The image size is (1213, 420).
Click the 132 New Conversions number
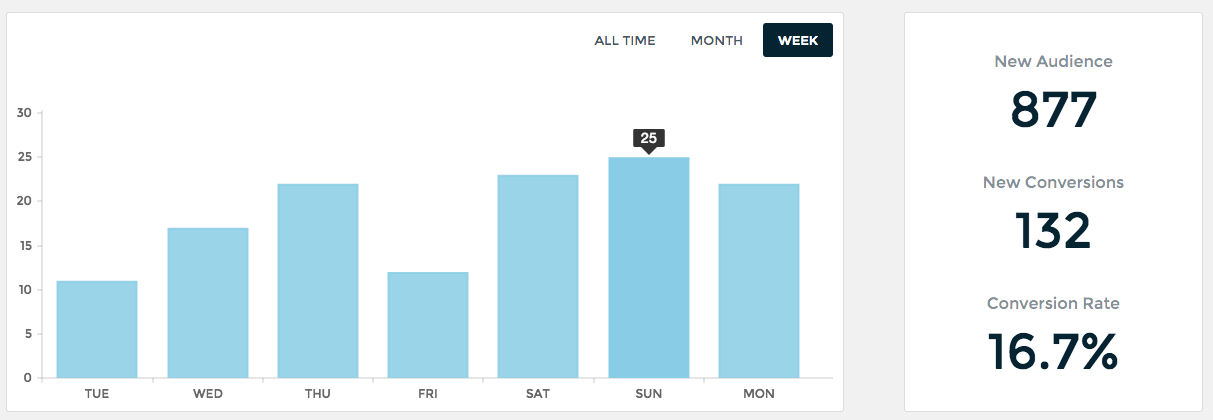(x=1053, y=231)
